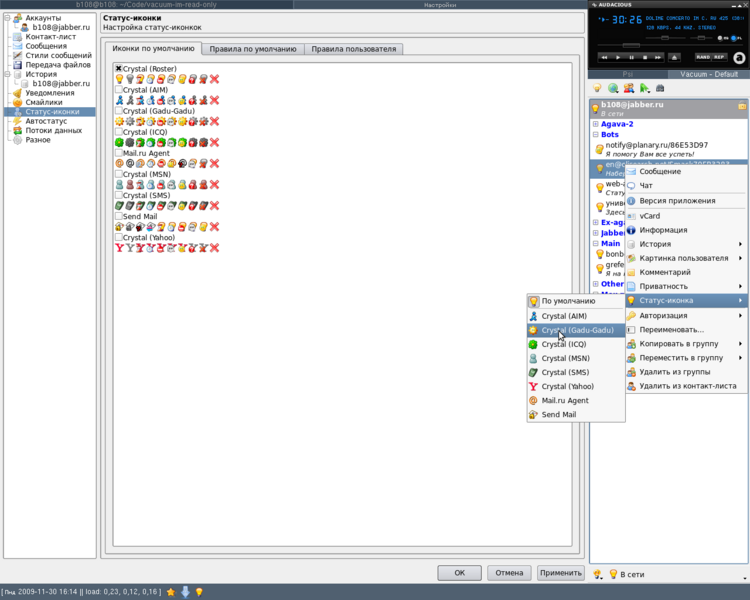Click the lightbulb icon in roster toolbar

click(x=596, y=88)
